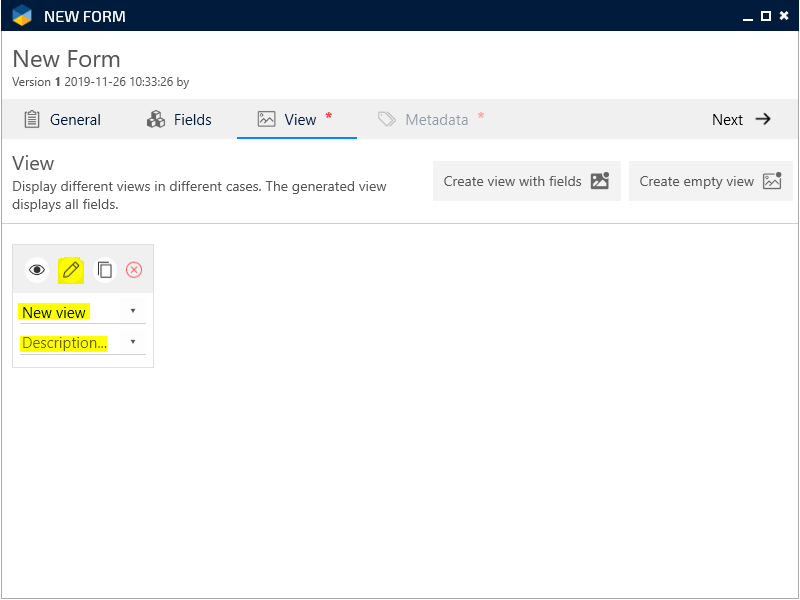The image size is (800, 600).
Task: Preview the view using the eye icon
Action: click(37, 270)
